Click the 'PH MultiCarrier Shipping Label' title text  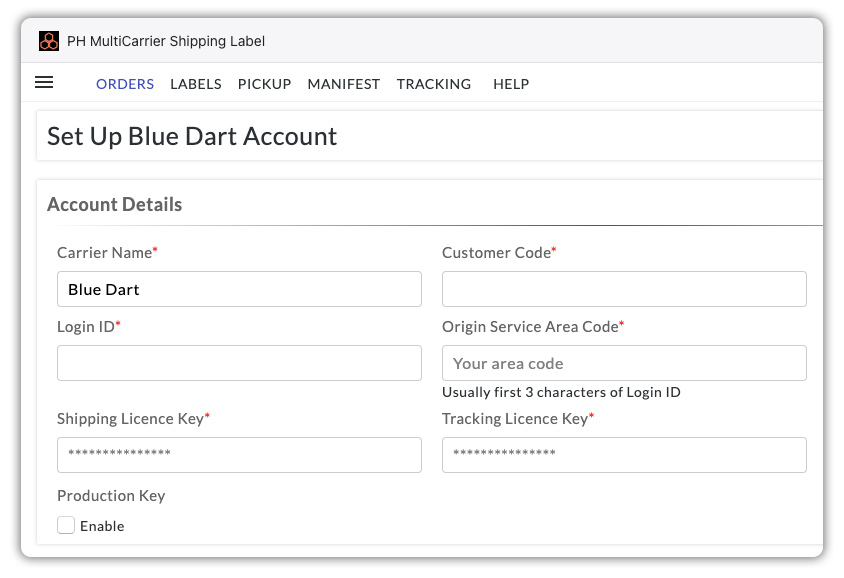tap(166, 41)
